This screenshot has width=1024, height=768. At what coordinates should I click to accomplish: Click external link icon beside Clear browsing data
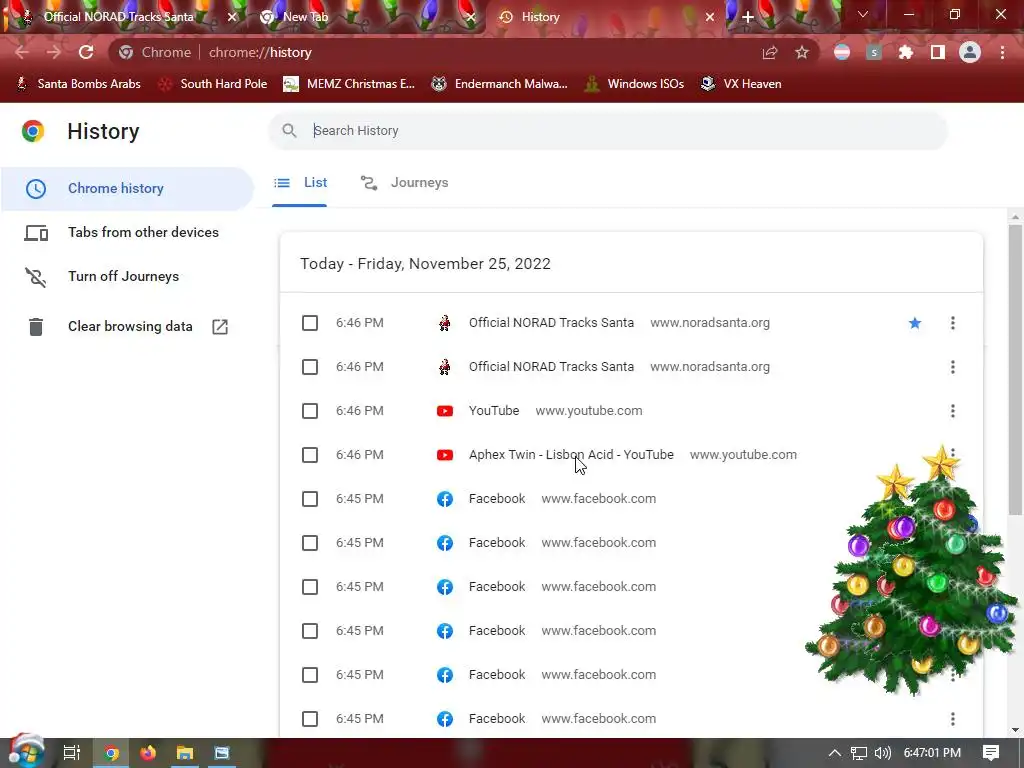coord(220,327)
